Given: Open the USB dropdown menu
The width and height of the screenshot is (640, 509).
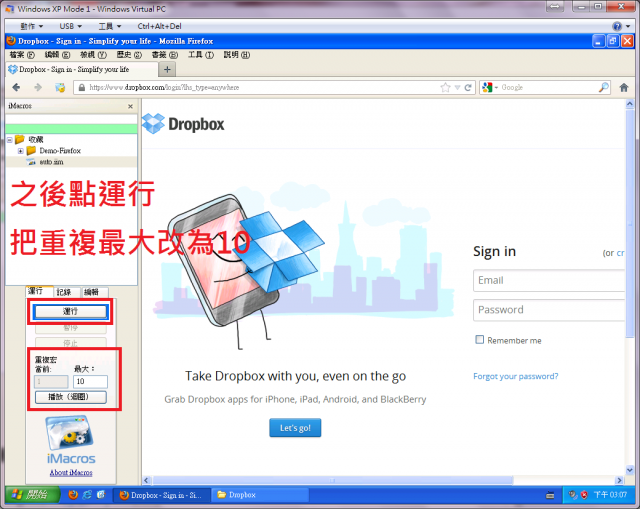Looking at the screenshot, I should click(x=71, y=26).
